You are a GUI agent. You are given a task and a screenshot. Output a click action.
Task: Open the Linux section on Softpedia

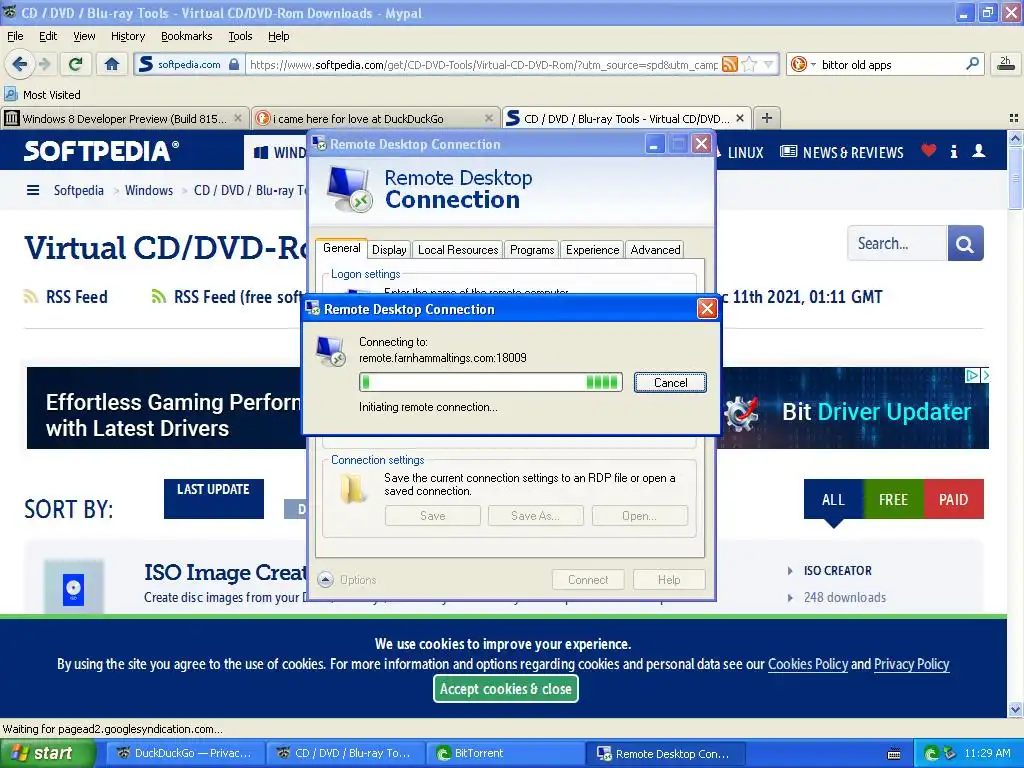pos(745,153)
